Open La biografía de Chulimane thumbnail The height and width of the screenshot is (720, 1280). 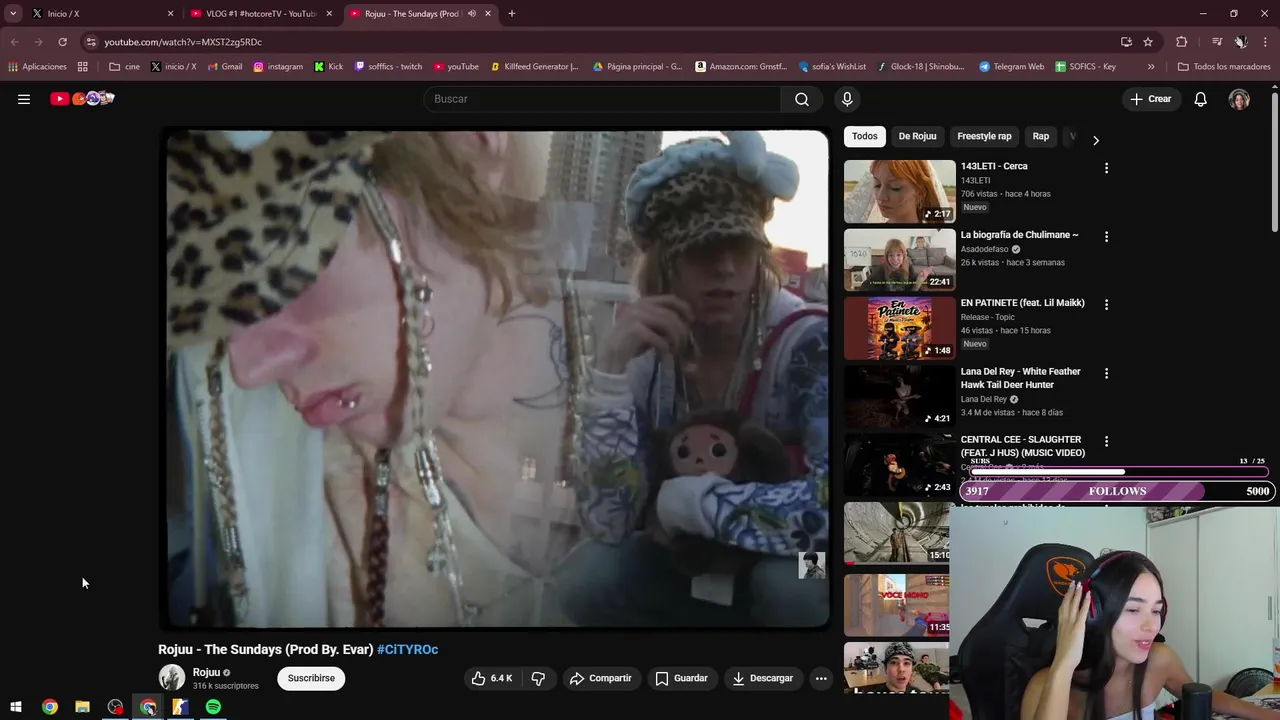(899, 260)
